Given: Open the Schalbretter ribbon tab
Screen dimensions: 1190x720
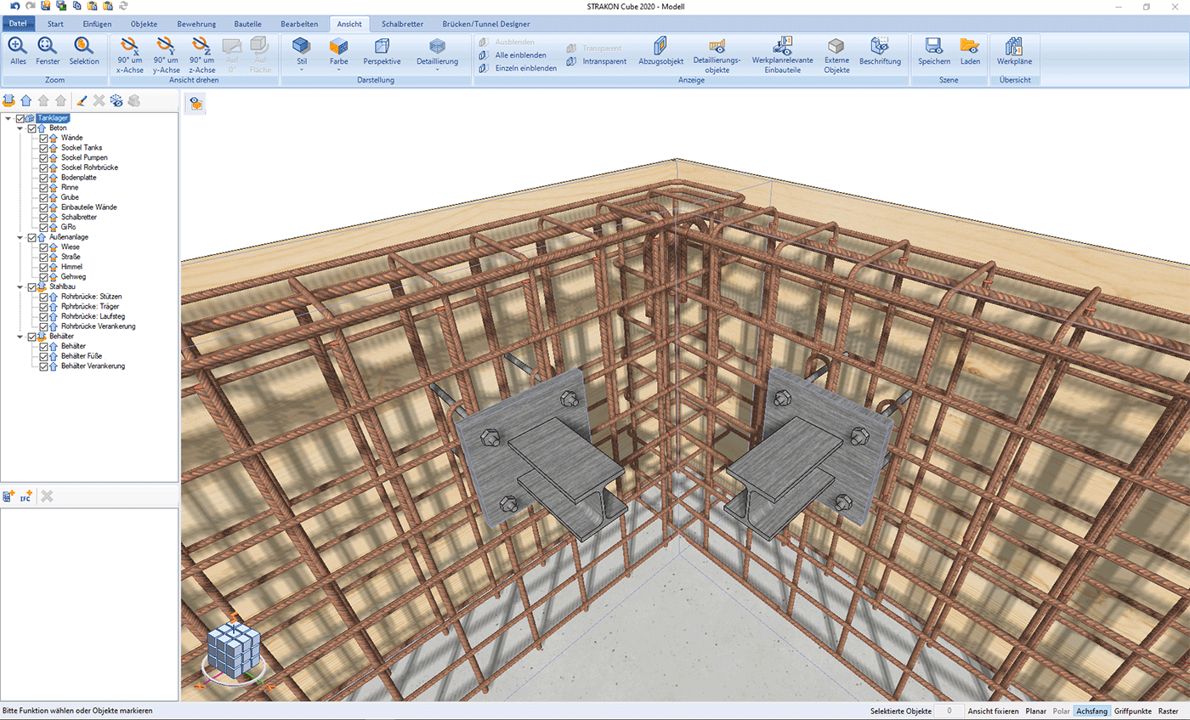Looking at the screenshot, I should (403, 24).
